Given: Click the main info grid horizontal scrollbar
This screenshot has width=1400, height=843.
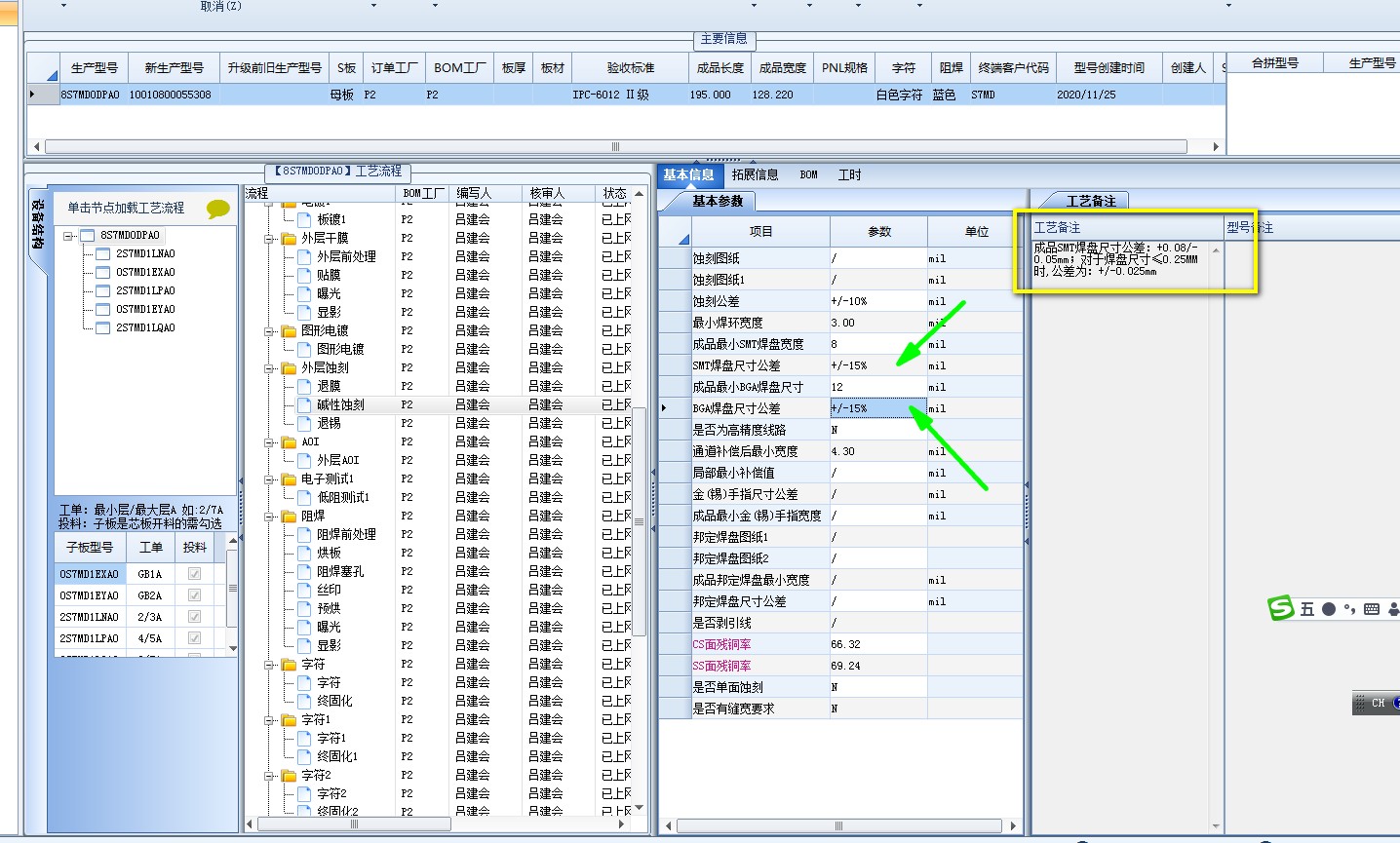Looking at the screenshot, I should [x=615, y=146].
